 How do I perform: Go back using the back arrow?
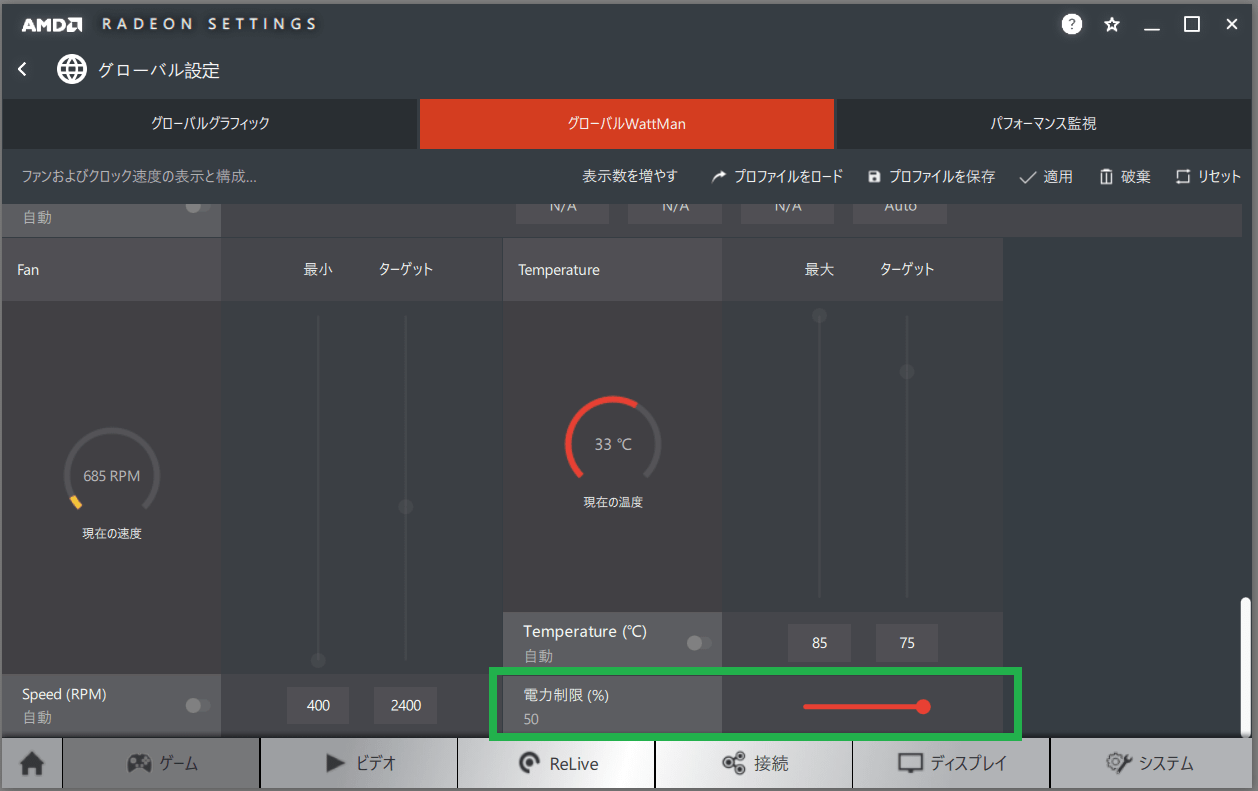pyautogui.click(x=23, y=70)
